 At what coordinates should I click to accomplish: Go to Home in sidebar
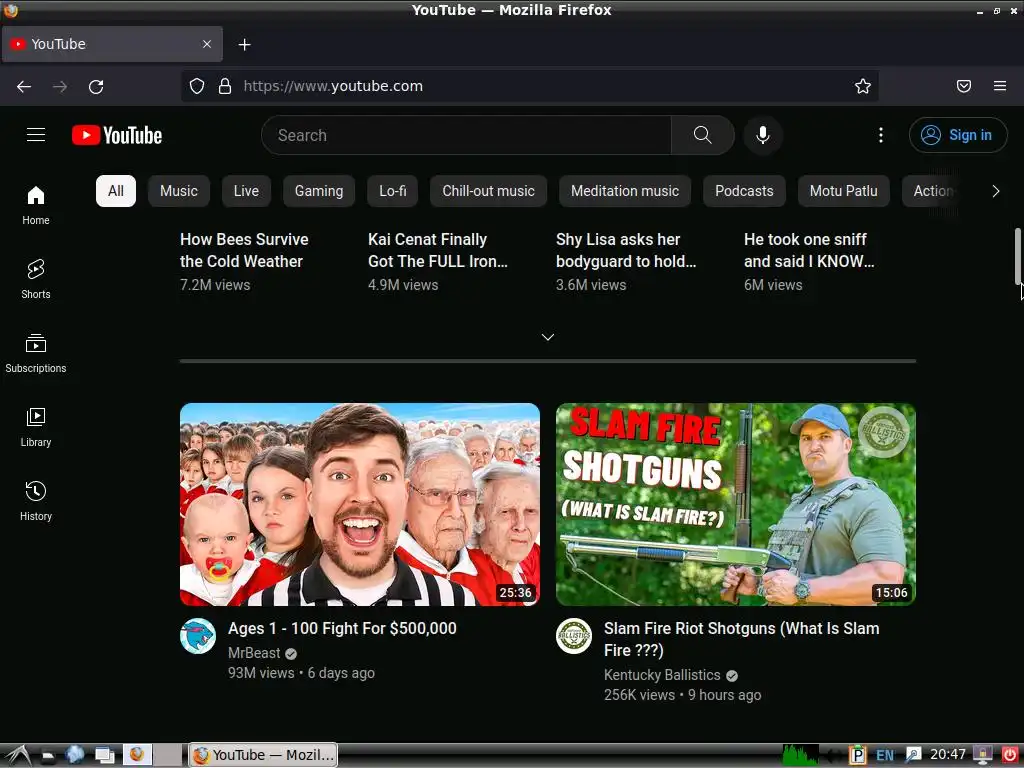click(x=36, y=205)
